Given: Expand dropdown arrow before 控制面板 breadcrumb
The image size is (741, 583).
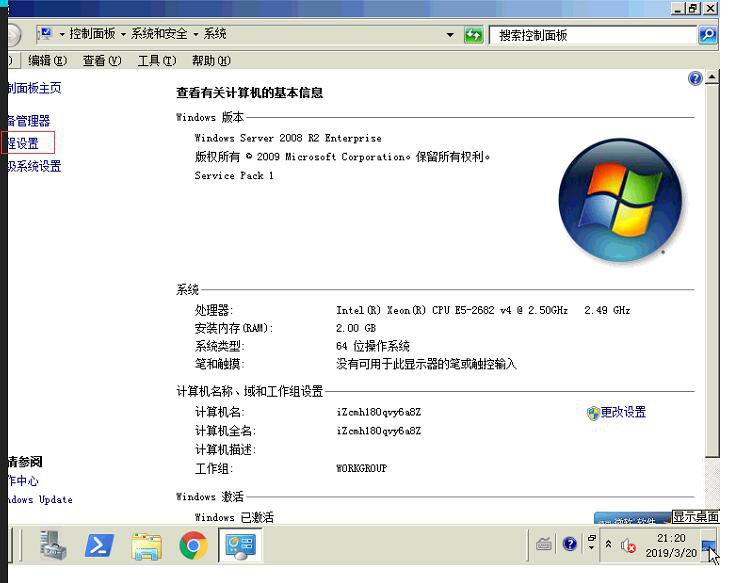Looking at the screenshot, I should pyautogui.click(x=61, y=34).
